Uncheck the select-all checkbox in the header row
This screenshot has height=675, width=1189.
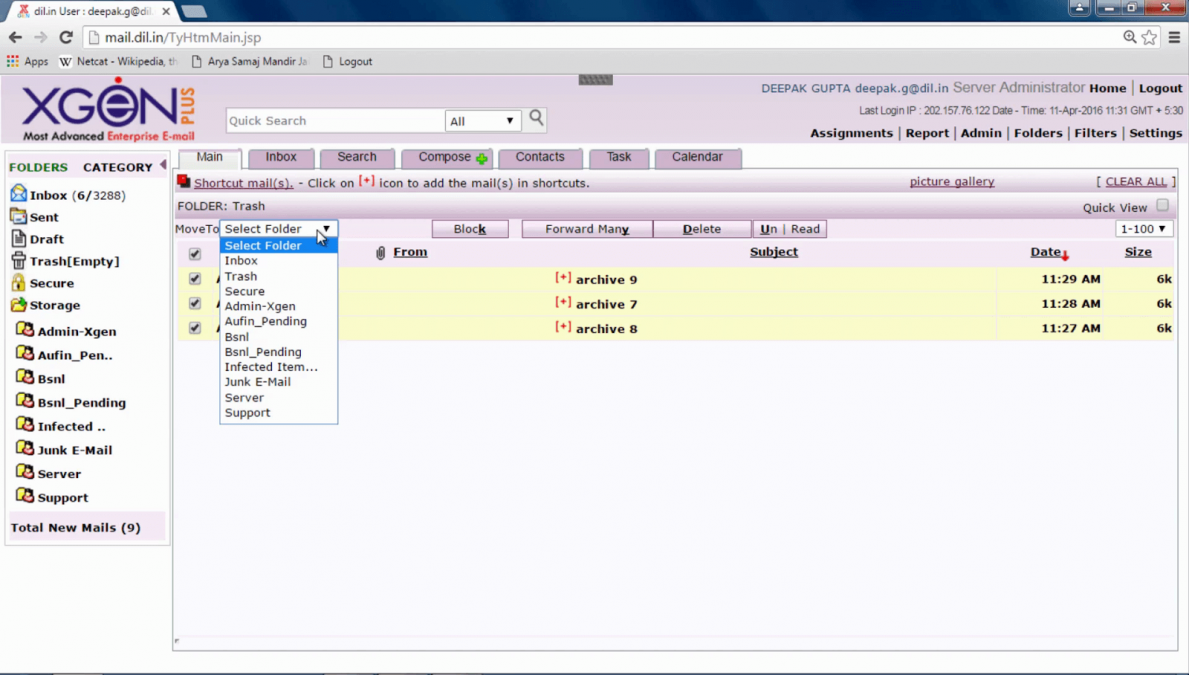click(194, 253)
